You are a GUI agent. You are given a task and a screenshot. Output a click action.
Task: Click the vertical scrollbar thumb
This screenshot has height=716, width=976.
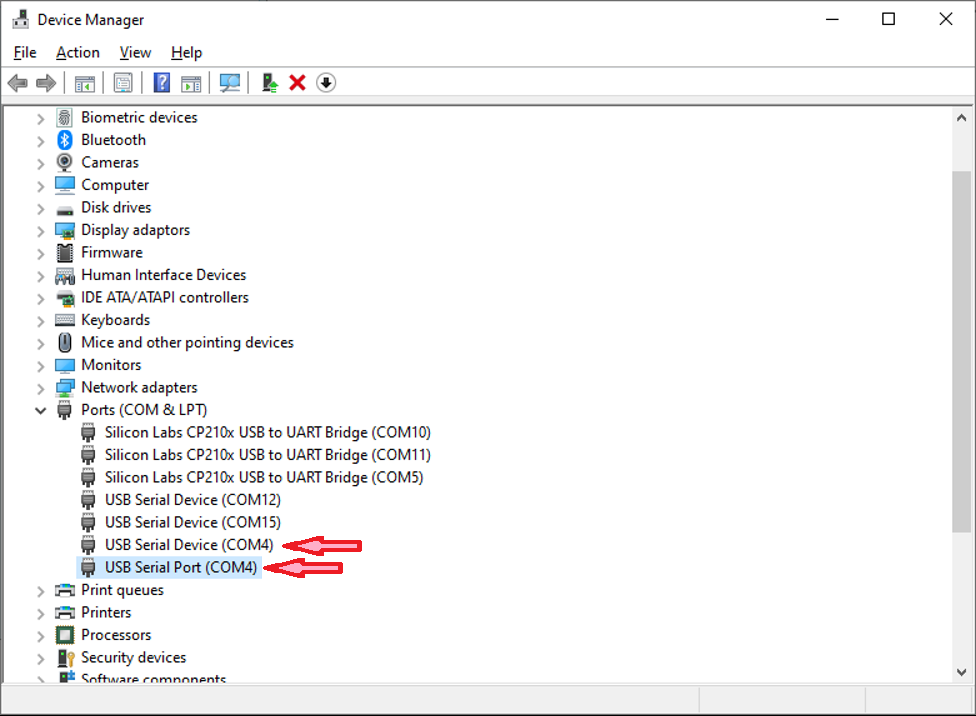[x=962, y=351]
